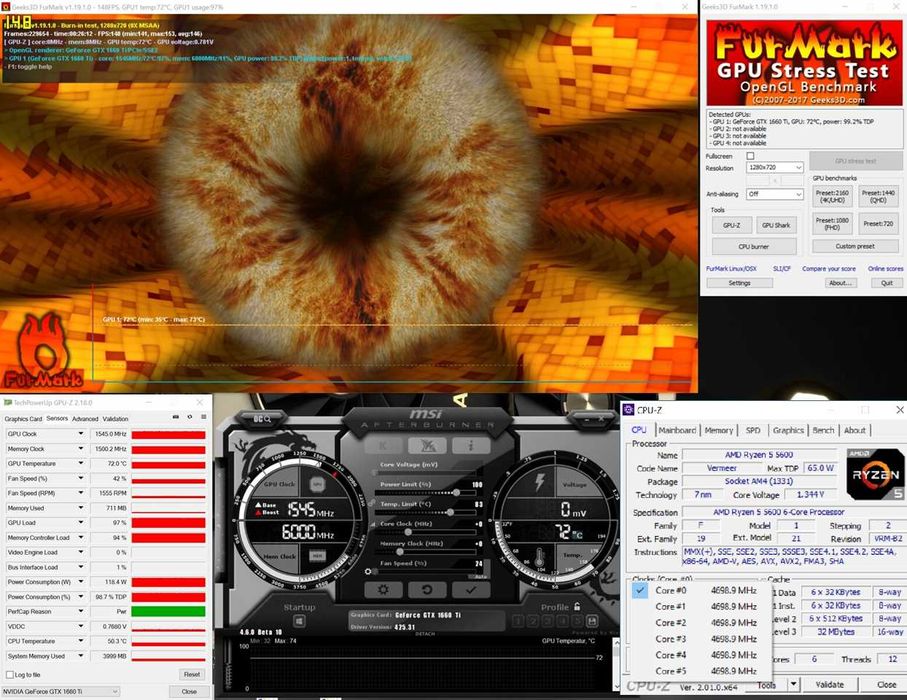Open GPU-Z graphics card selector dropdown
Image resolution: width=907 pixels, height=700 pixels.
point(60,691)
